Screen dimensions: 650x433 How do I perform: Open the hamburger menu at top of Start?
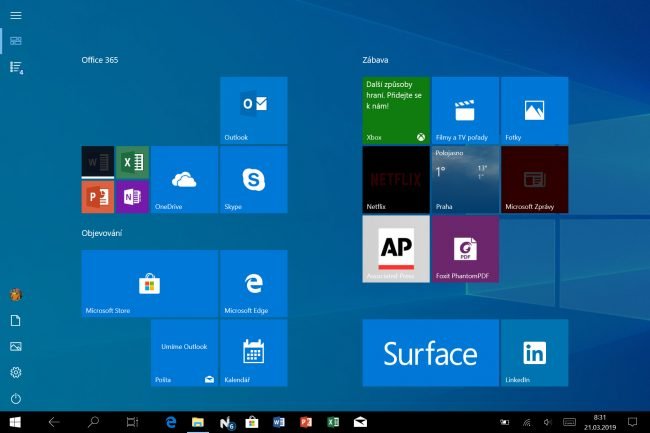16,15
